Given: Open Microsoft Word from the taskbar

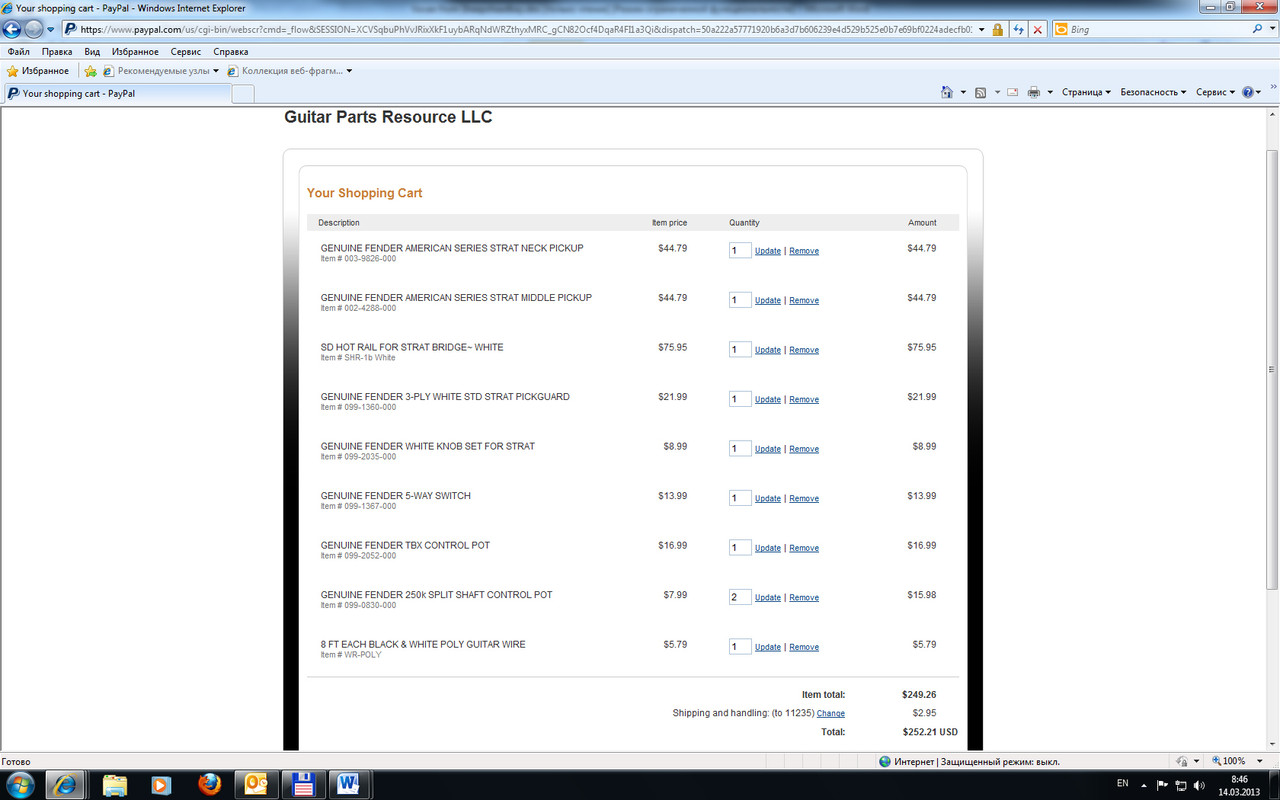Looking at the screenshot, I should (x=347, y=784).
